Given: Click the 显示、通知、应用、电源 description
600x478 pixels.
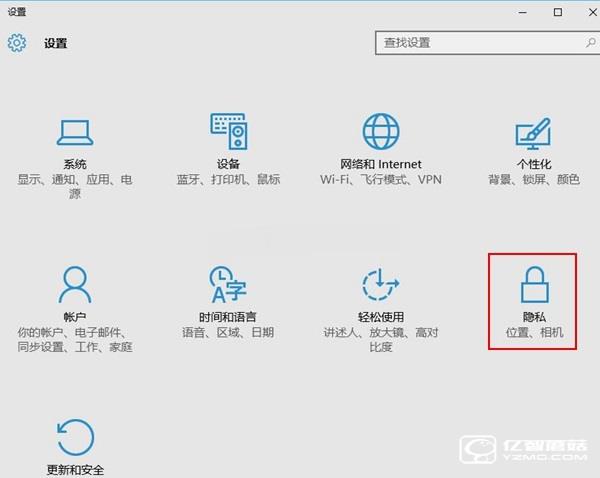Looking at the screenshot, I should [75, 186].
